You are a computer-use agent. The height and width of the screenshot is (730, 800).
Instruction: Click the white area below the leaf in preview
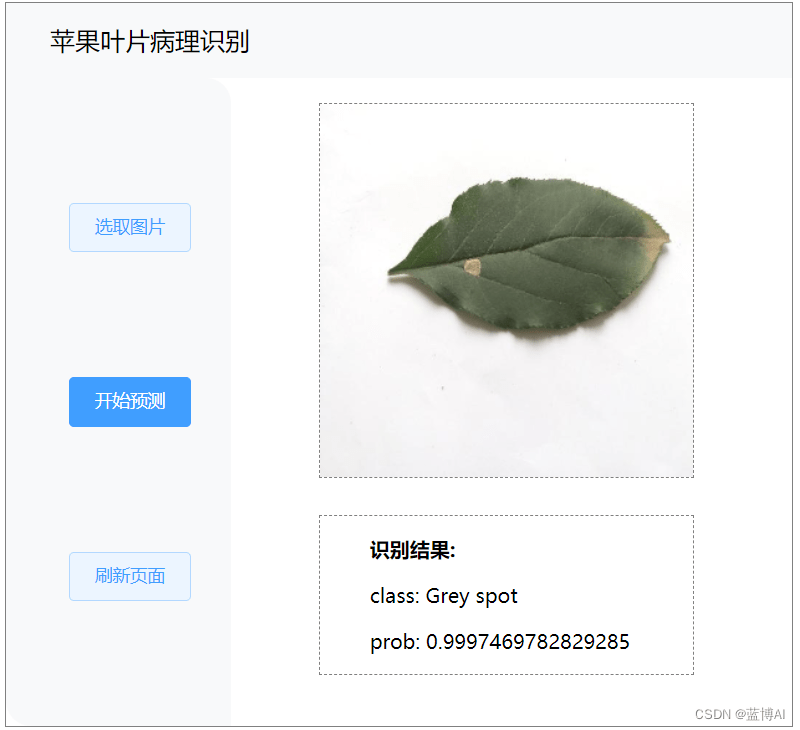(506, 408)
